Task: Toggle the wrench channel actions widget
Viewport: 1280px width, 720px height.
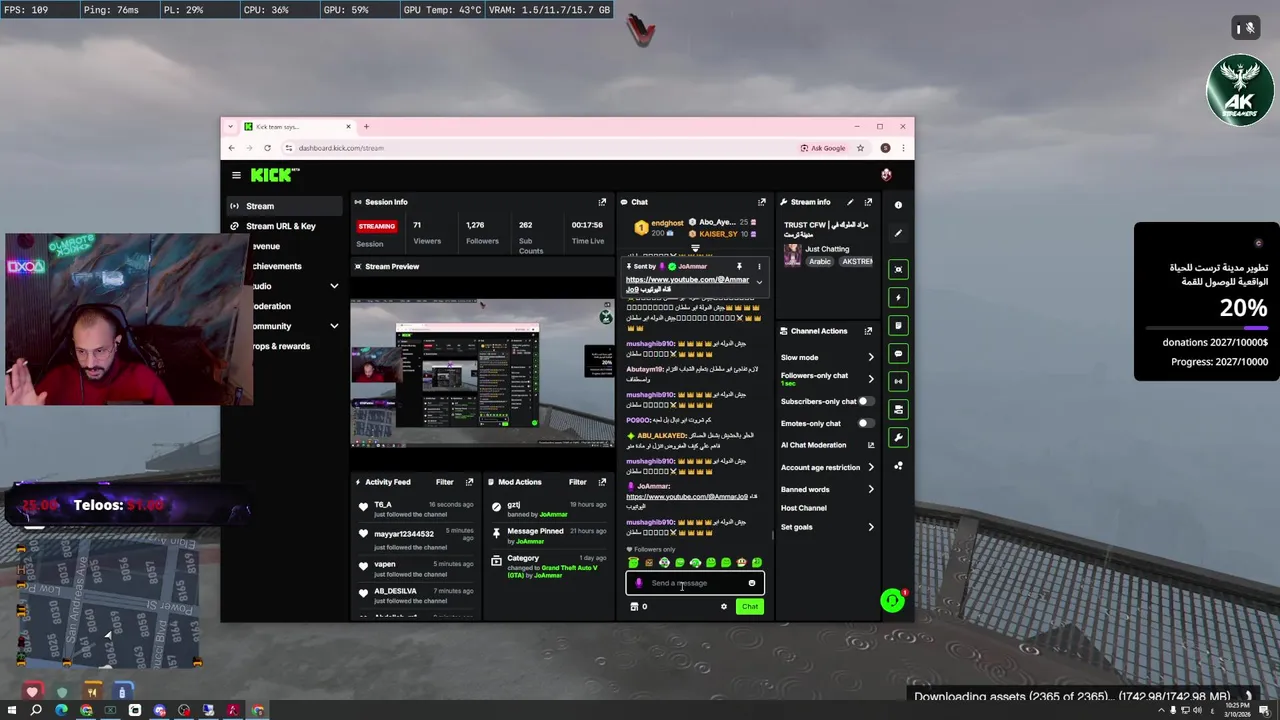Action: click(x=898, y=437)
